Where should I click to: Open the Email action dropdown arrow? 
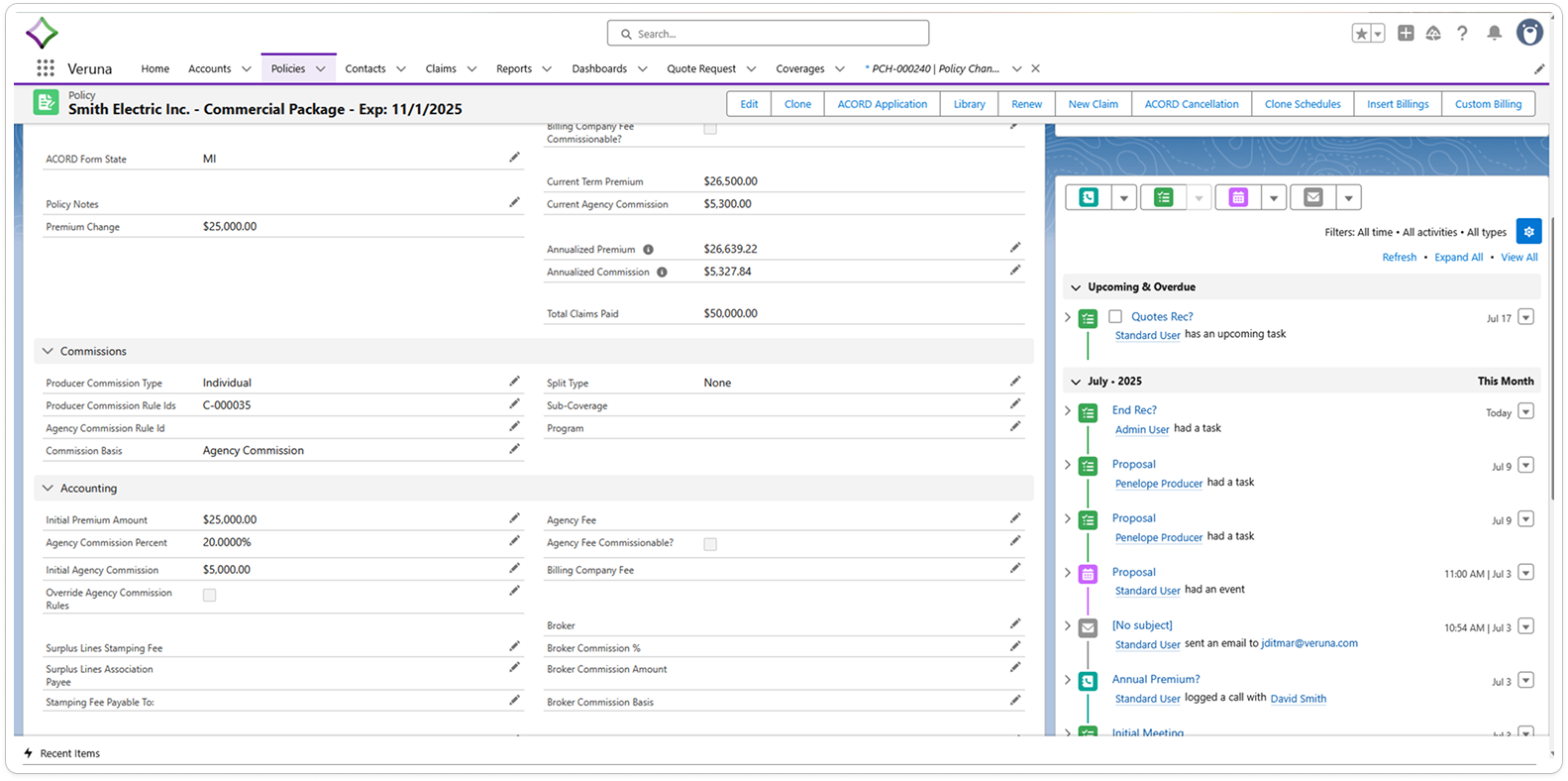tap(1349, 198)
